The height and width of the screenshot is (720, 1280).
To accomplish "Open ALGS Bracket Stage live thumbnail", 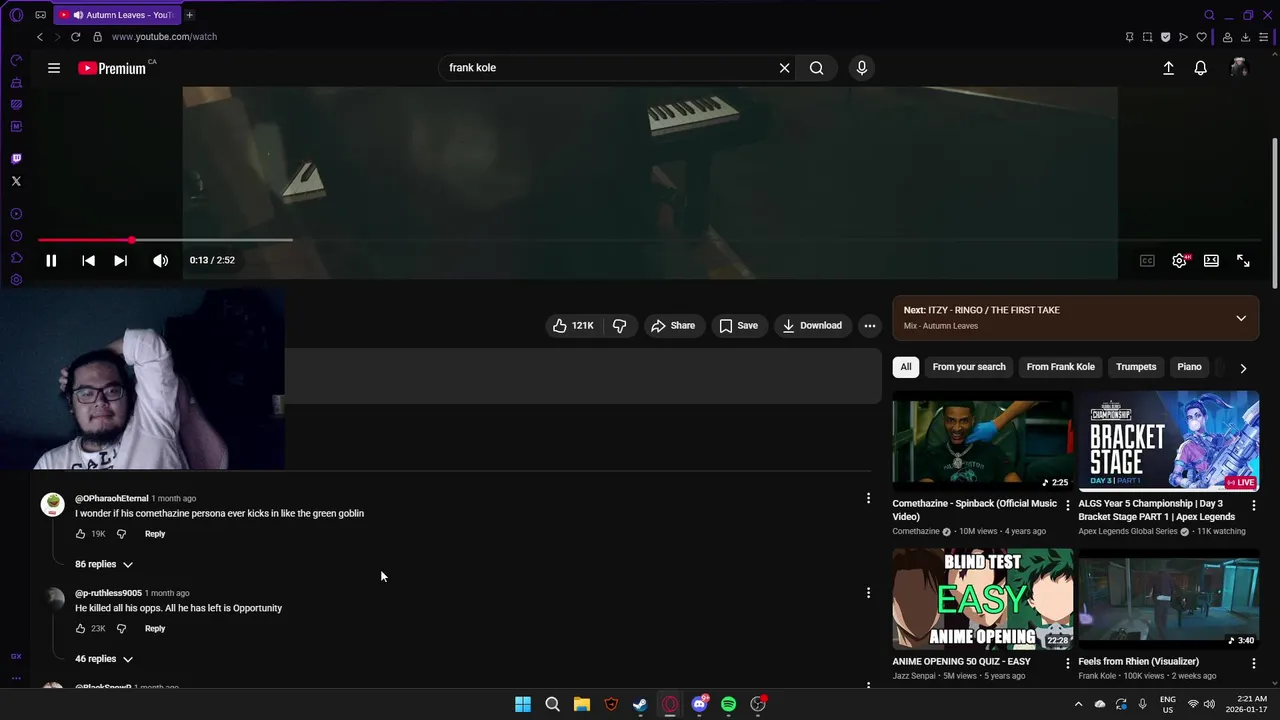I will [1168, 441].
